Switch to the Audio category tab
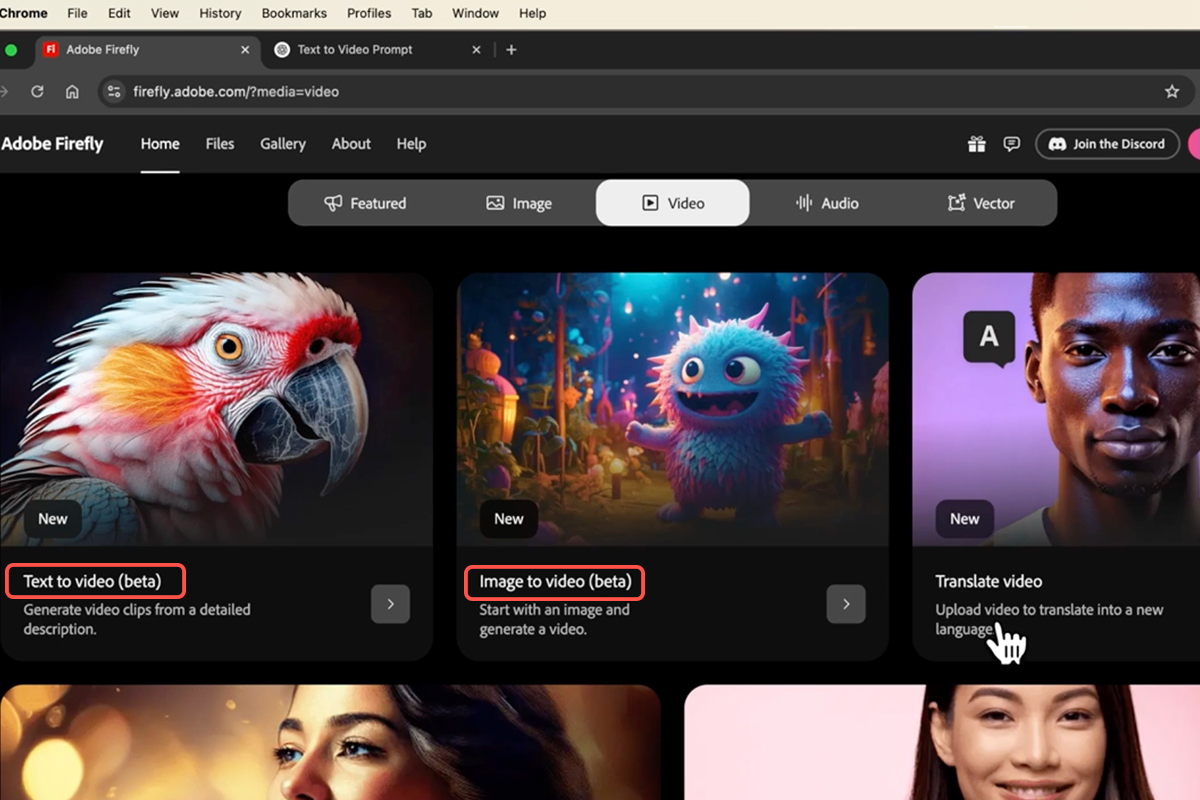 tap(826, 203)
